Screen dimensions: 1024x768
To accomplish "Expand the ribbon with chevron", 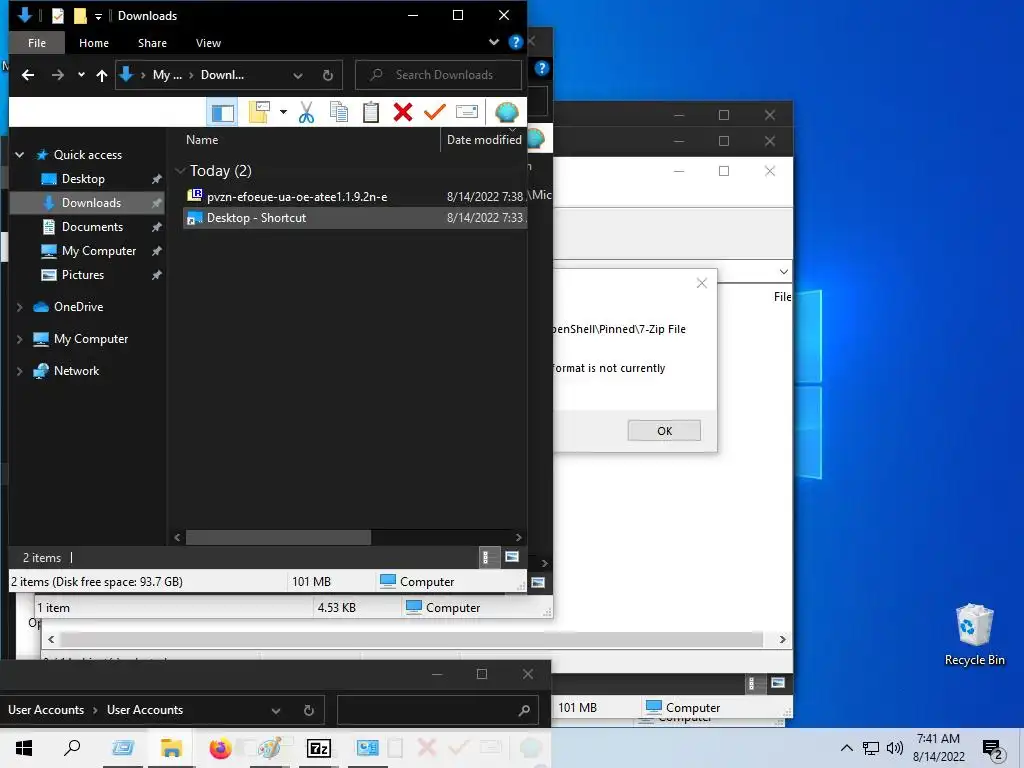I will pyautogui.click(x=494, y=42).
